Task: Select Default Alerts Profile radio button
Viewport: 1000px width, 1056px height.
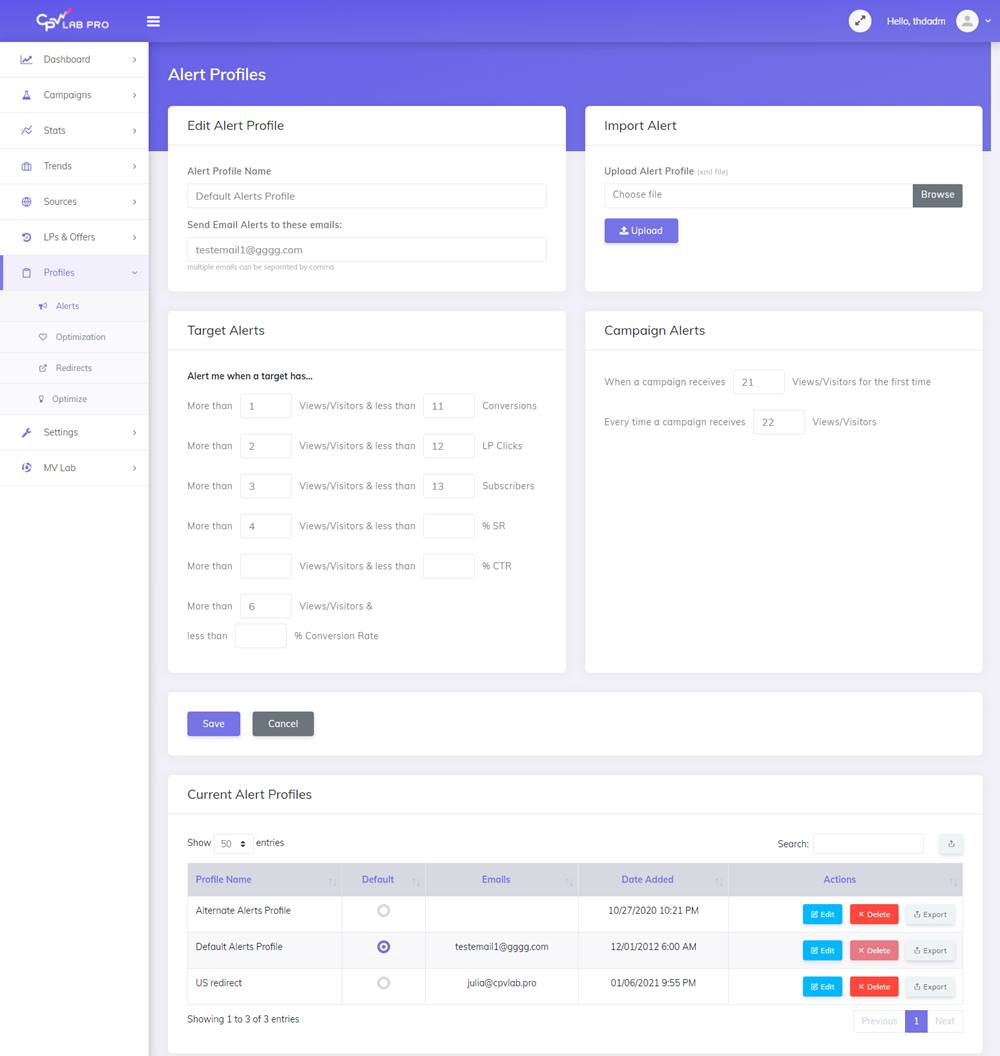Action: 383,947
